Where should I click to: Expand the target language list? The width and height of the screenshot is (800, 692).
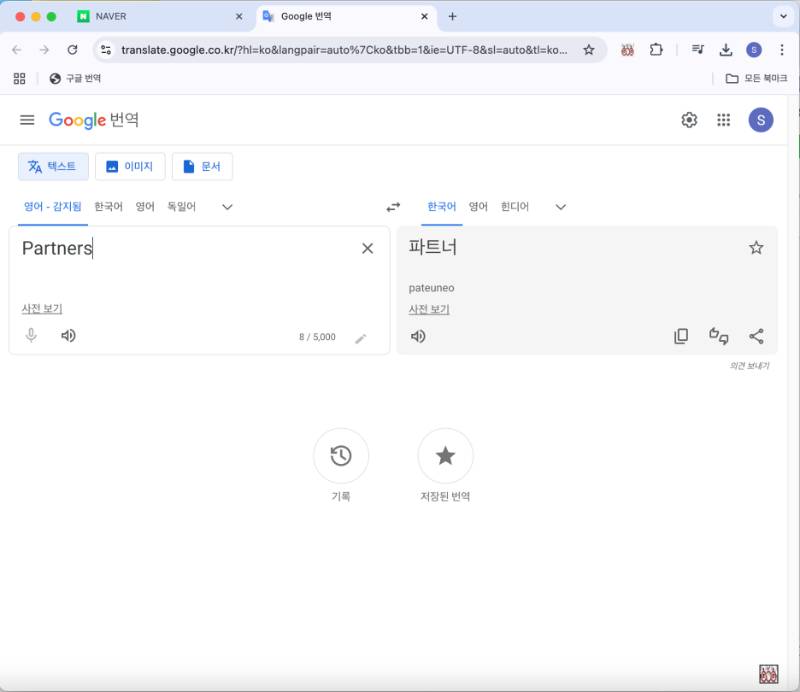560,207
